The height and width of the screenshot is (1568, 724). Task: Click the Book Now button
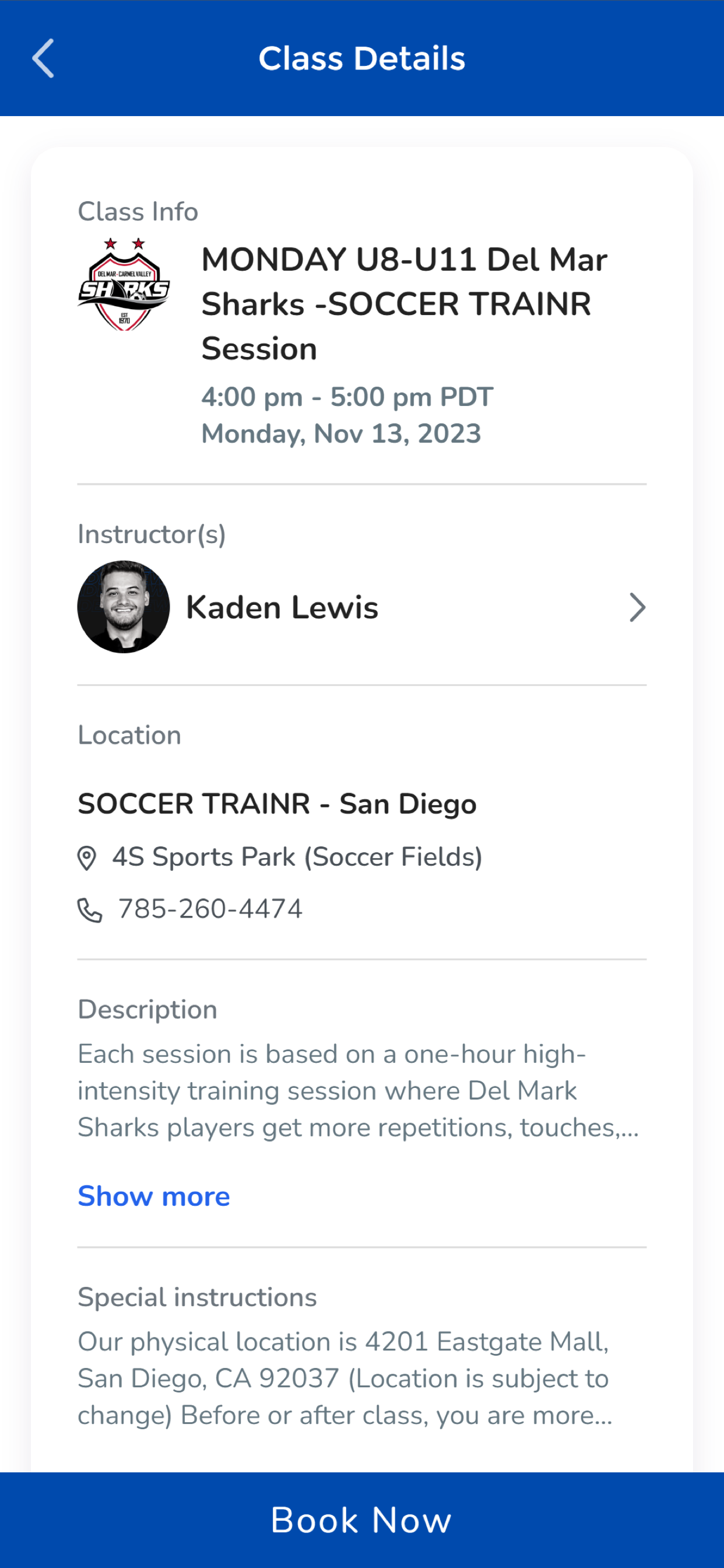pyautogui.click(x=362, y=1520)
